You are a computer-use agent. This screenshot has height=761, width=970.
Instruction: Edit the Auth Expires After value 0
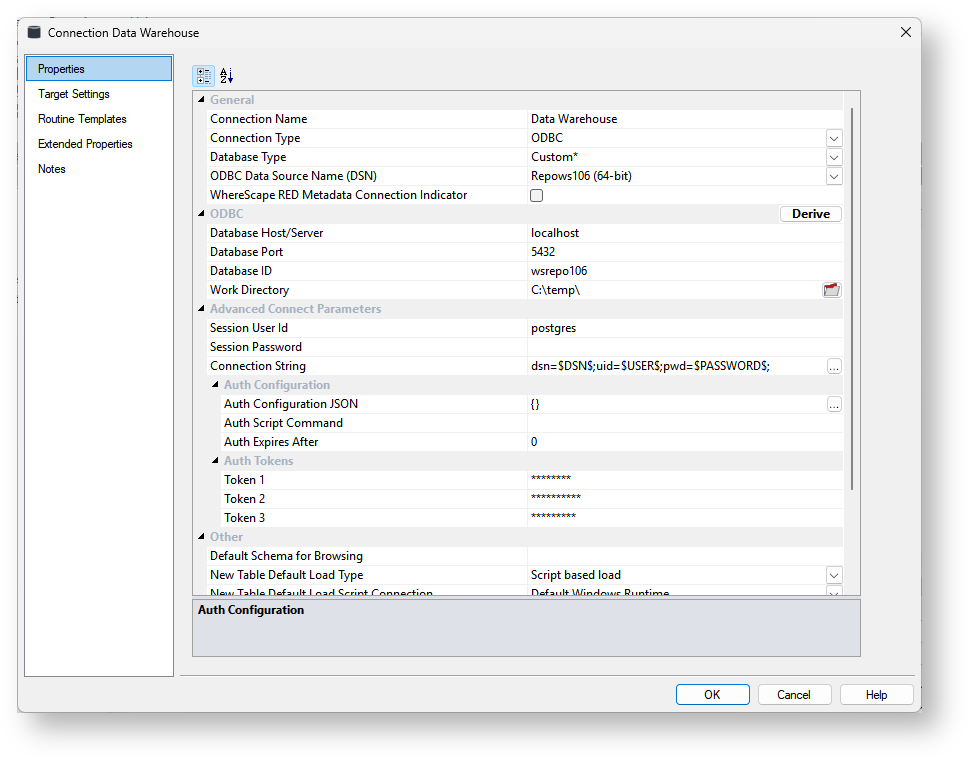coord(685,442)
